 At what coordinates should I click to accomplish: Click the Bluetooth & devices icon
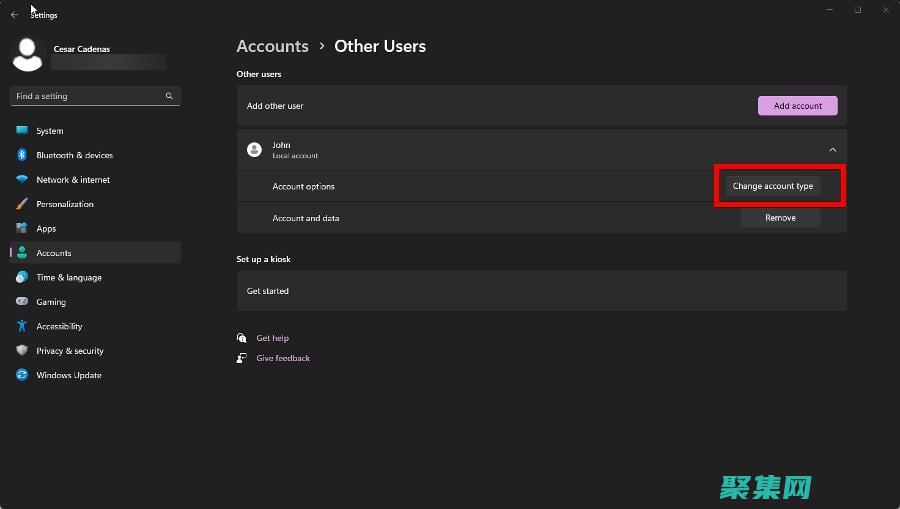click(x=22, y=155)
